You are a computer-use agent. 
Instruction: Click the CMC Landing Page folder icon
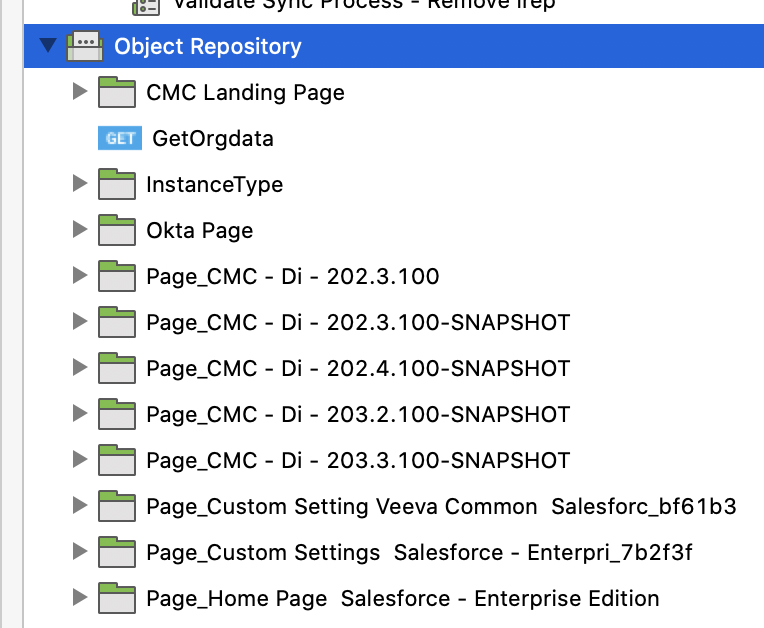[117, 93]
